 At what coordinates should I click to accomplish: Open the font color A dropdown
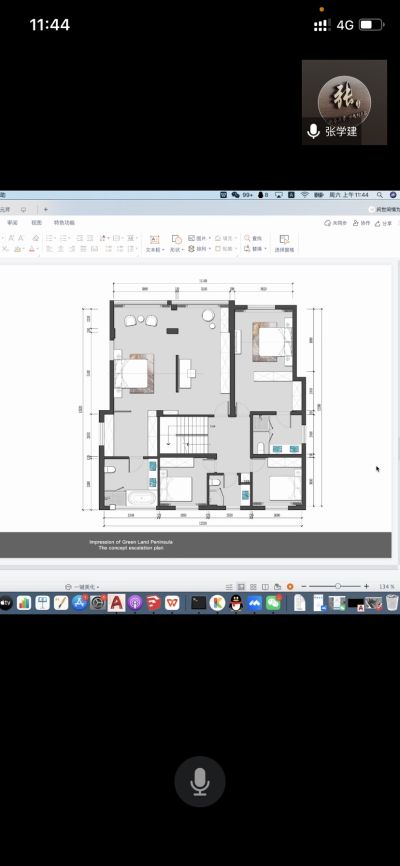click(33, 249)
